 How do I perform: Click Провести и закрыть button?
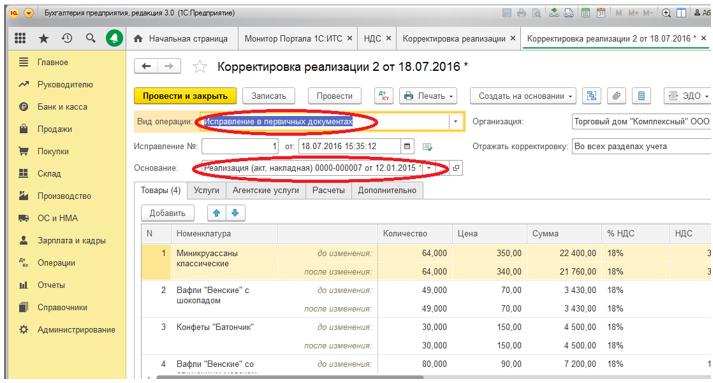click(x=185, y=96)
